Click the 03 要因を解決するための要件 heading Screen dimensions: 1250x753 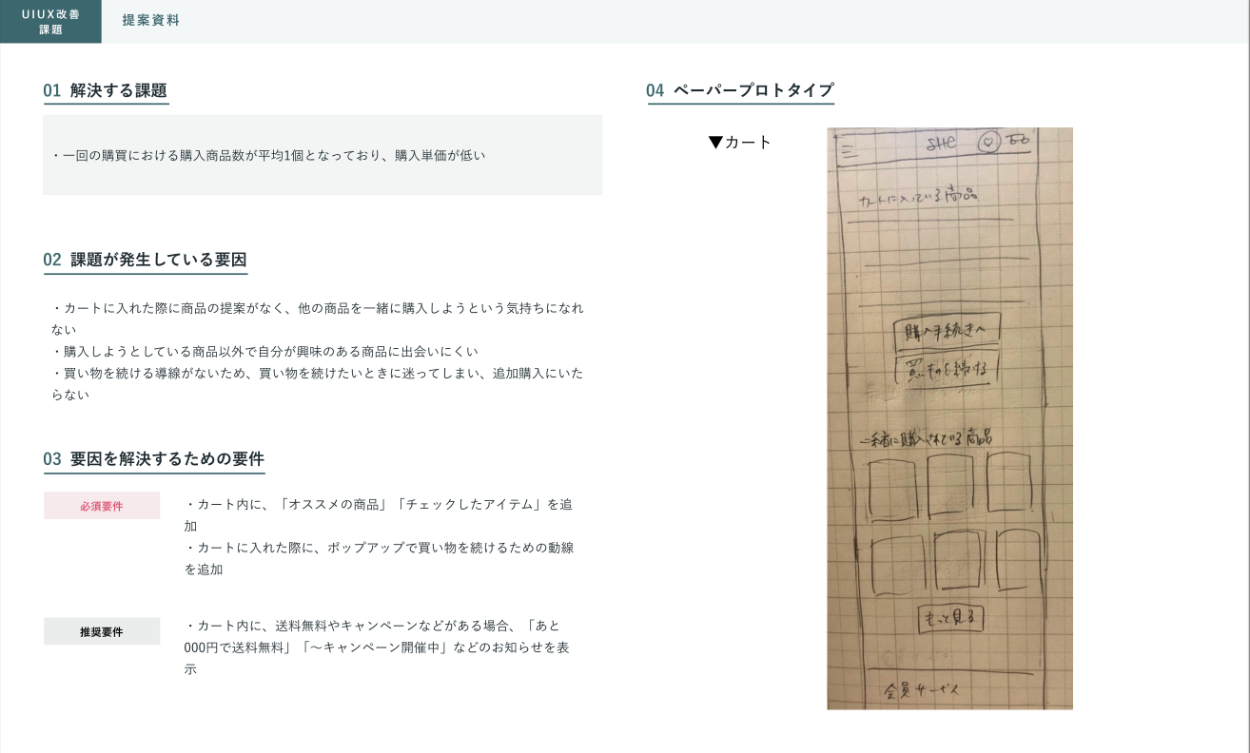pos(153,459)
